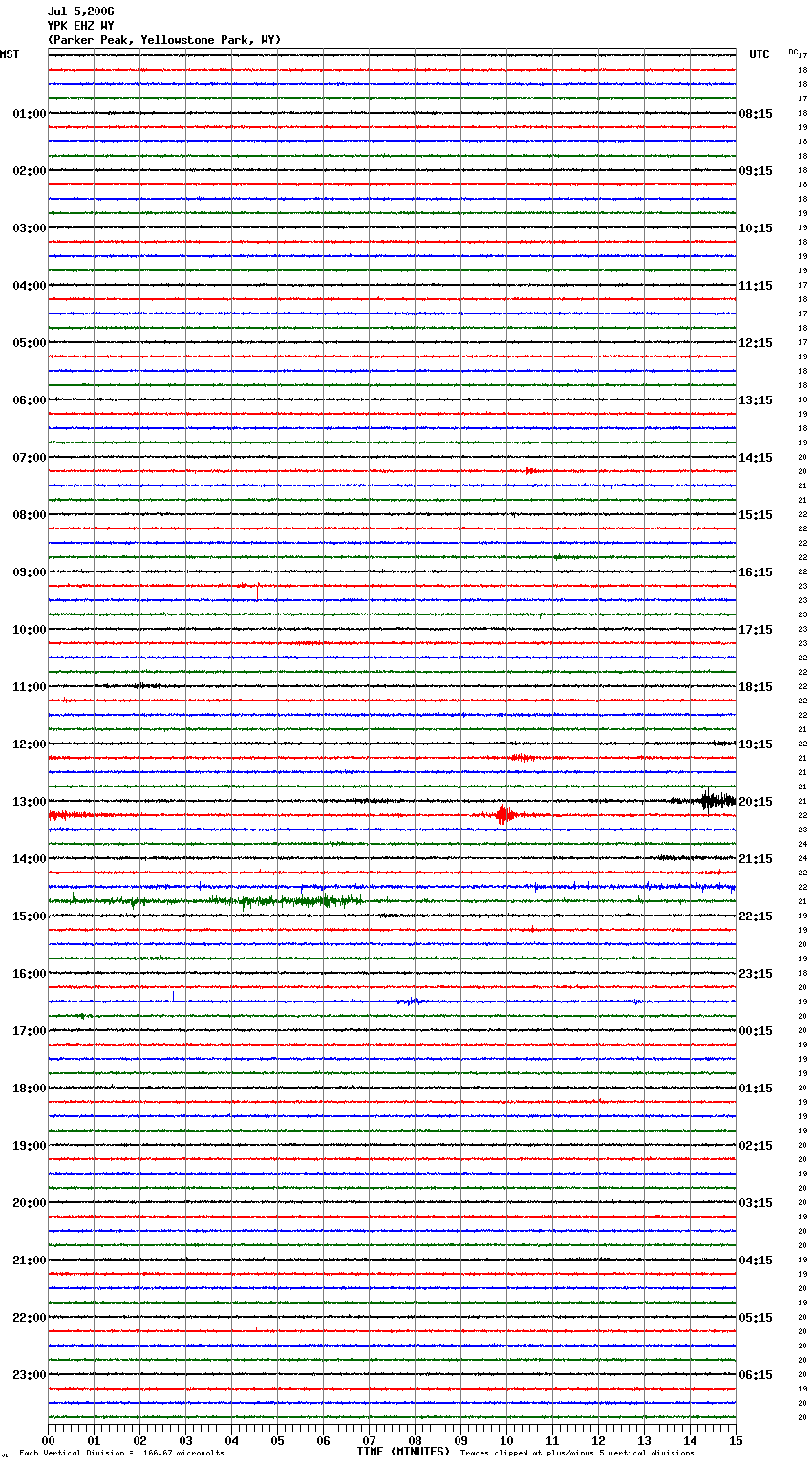Click the '14:15' UTC time label
The image size is (812, 1466).
click(x=756, y=458)
